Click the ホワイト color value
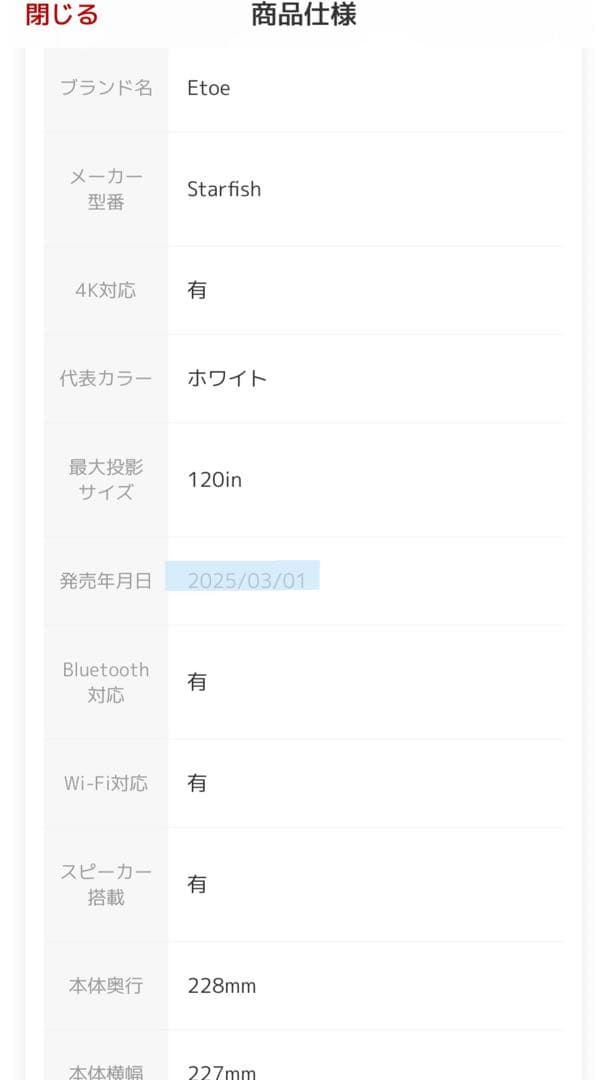This screenshot has height=1080, width=608. pos(227,378)
